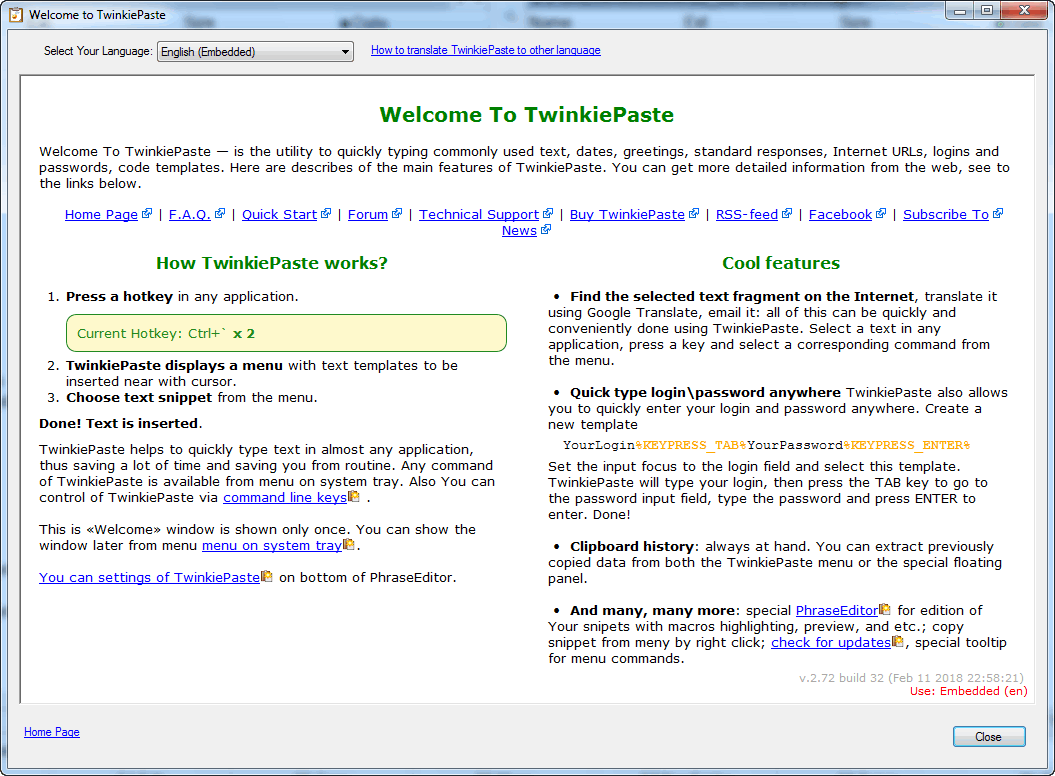This screenshot has width=1055, height=776.
Task: Open command line keys link
Action: coord(285,497)
